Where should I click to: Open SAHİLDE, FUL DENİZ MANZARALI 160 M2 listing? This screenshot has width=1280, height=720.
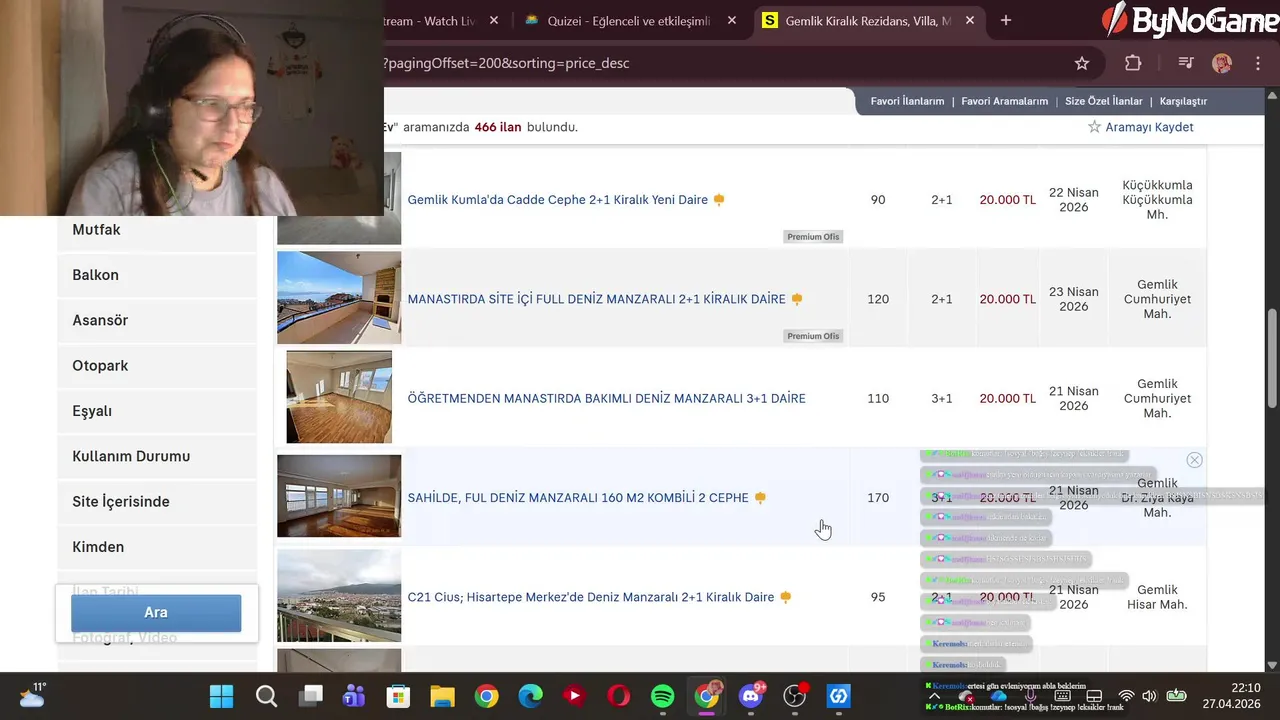click(578, 498)
